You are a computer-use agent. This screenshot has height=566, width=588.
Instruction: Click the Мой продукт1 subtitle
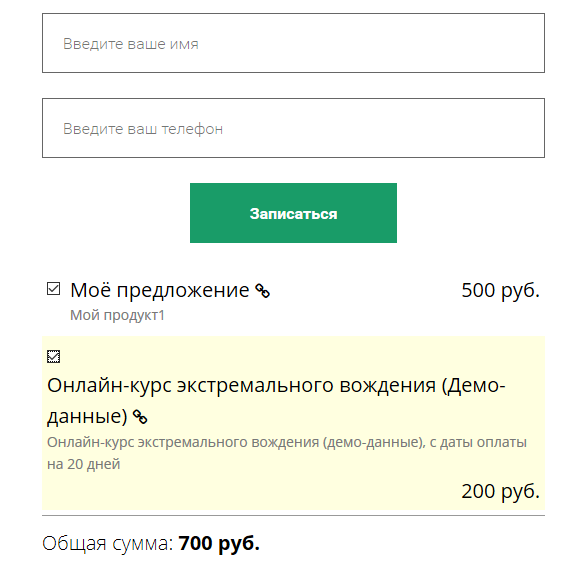[x=117, y=315]
